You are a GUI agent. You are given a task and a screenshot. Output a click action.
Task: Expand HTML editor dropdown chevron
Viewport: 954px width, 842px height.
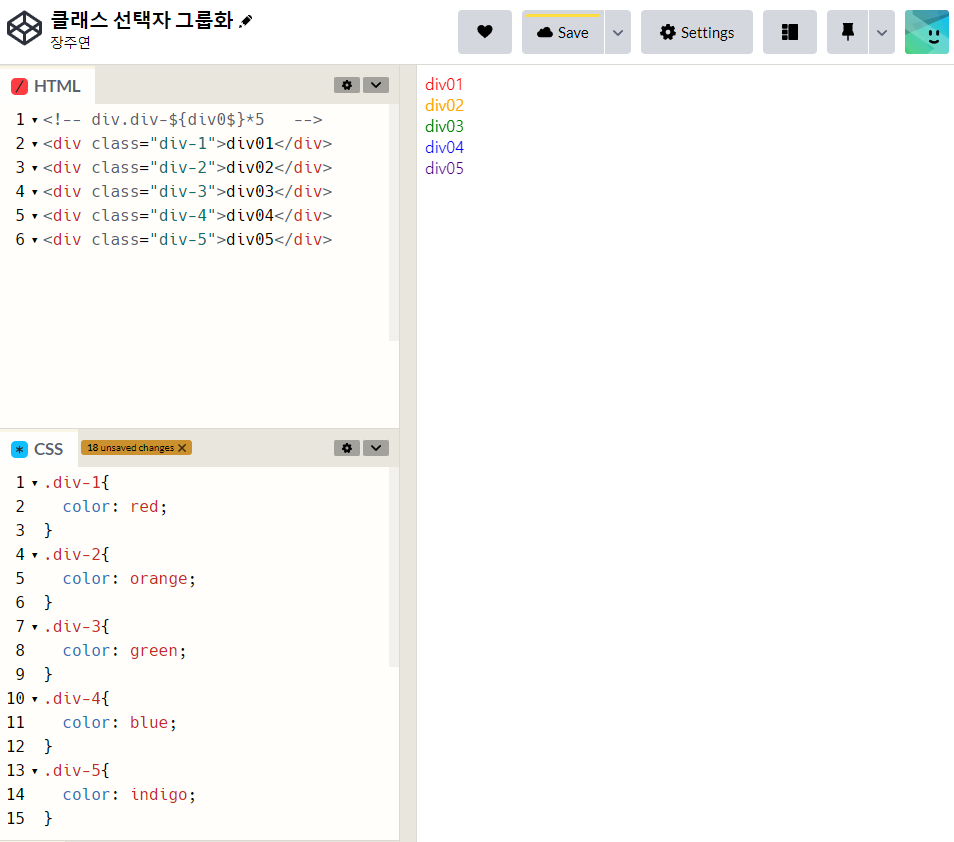(376, 85)
